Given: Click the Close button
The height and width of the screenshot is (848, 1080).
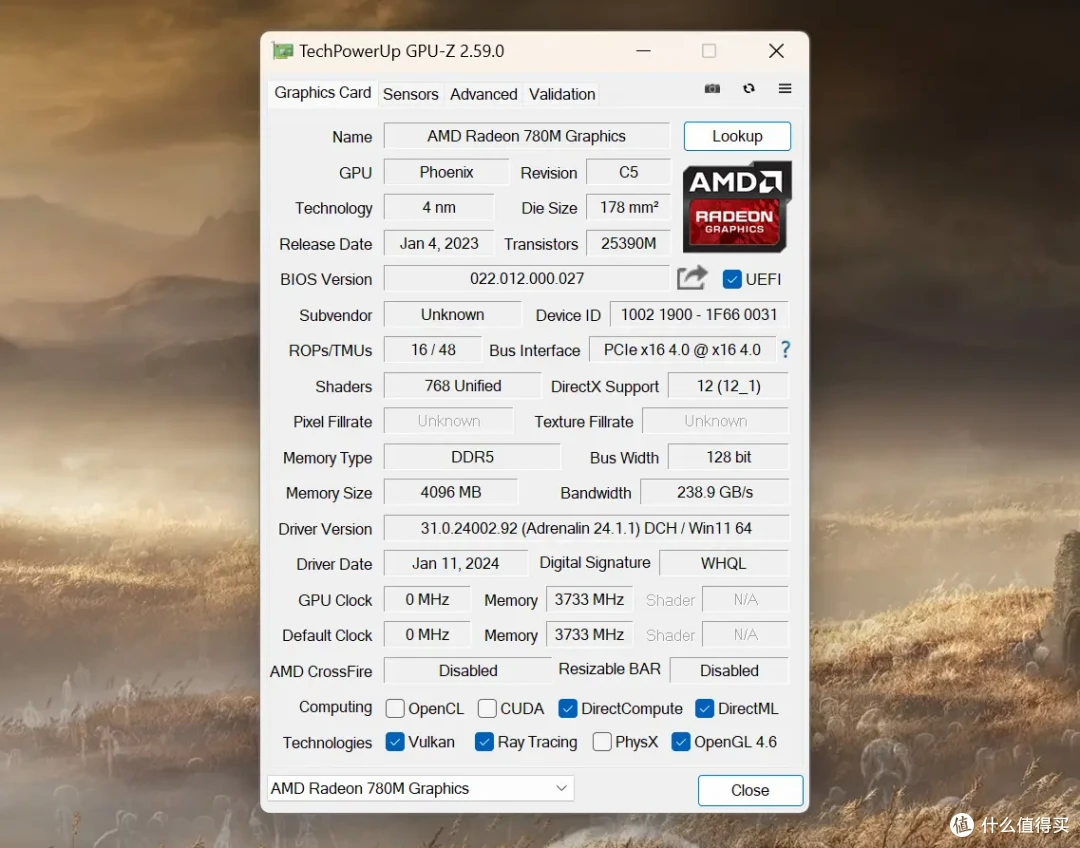Looking at the screenshot, I should click(750, 790).
